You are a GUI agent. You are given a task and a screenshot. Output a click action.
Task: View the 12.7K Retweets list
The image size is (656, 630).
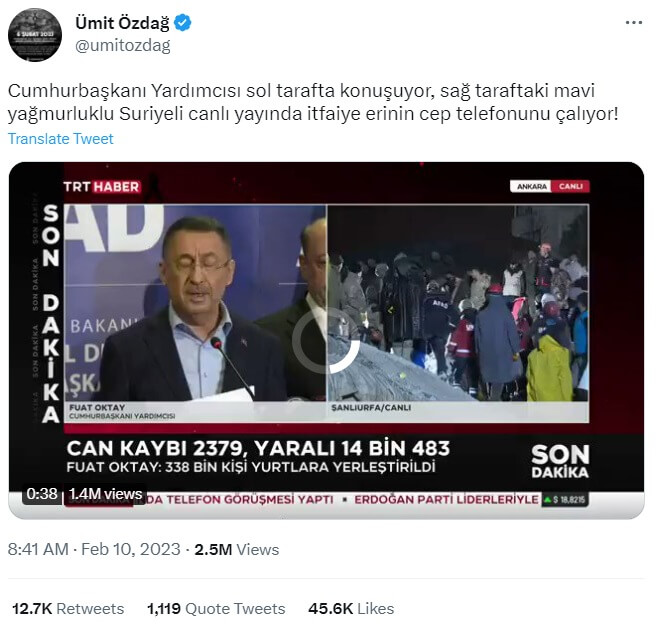68,608
